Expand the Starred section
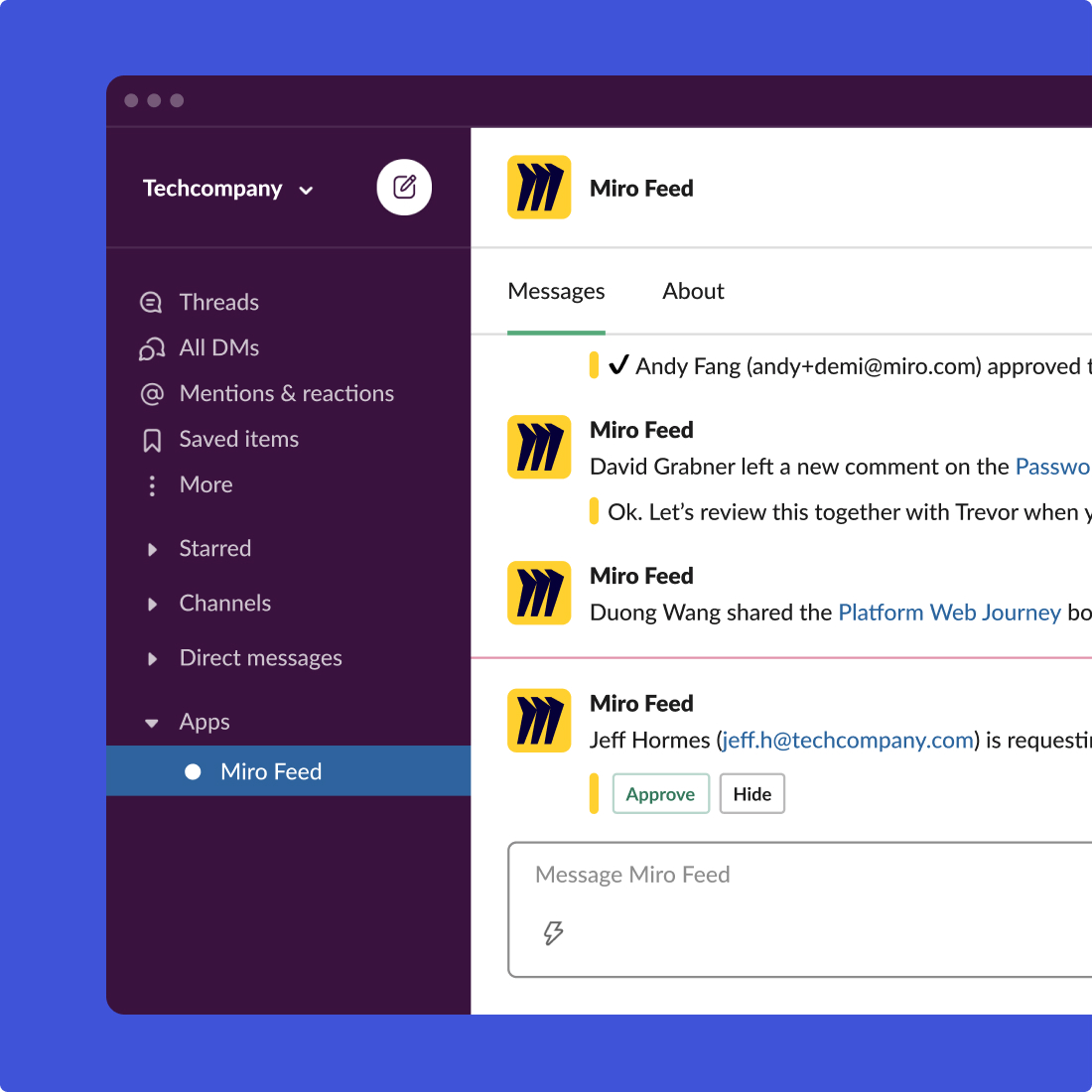Screen dimensions: 1092x1092 (152, 550)
